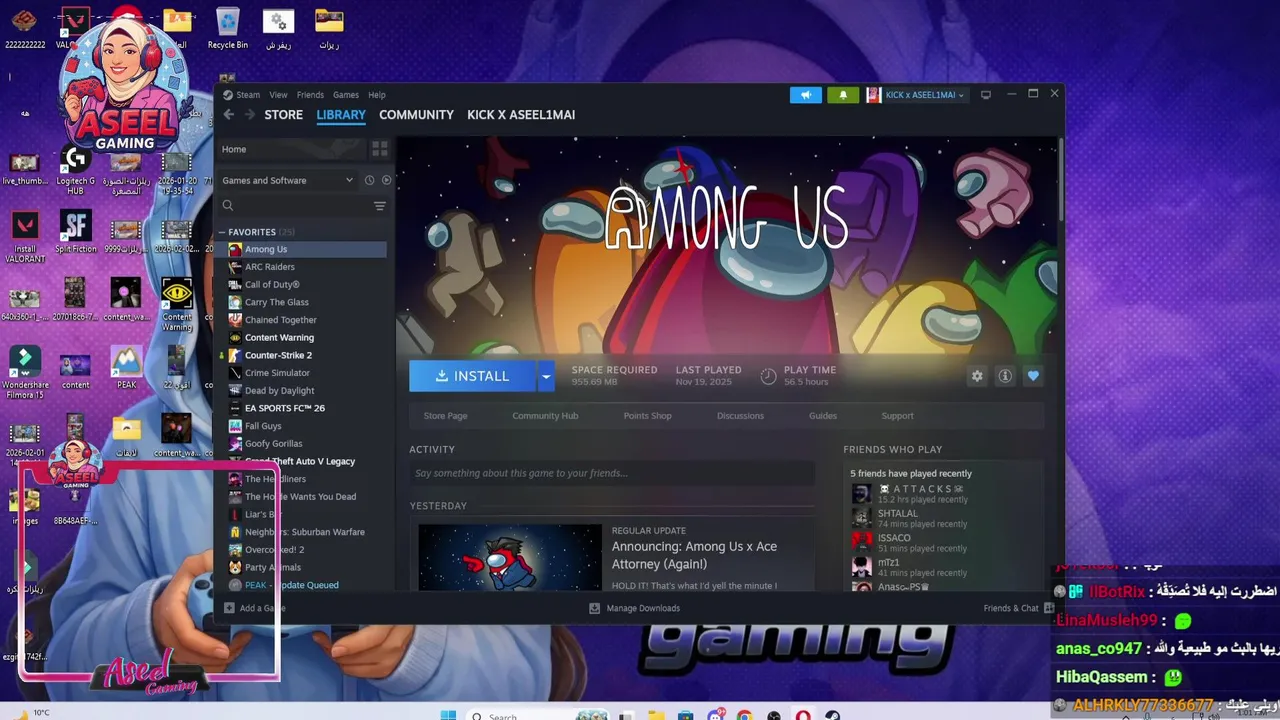Click the Chrome taskbar icon
The width and height of the screenshot is (1280, 720).
tap(744, 715)
